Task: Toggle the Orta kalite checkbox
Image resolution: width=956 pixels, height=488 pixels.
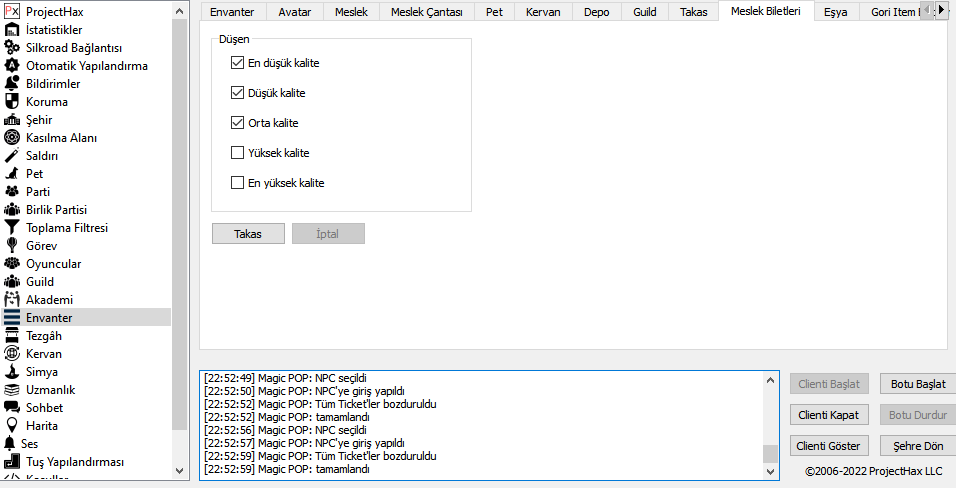Action: [x=237, y=123]
